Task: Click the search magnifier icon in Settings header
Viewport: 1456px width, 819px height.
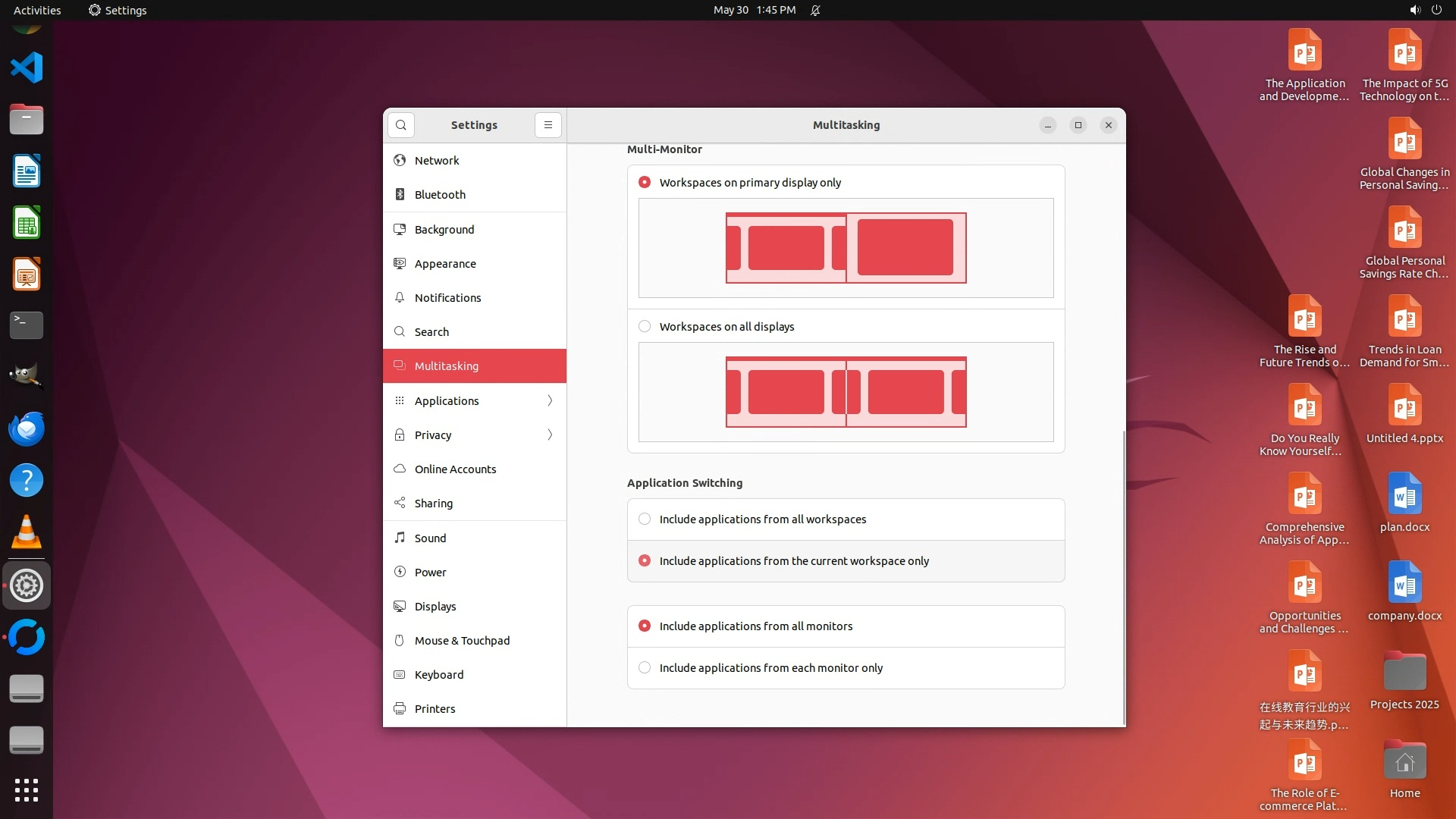Action: (401, 125)
